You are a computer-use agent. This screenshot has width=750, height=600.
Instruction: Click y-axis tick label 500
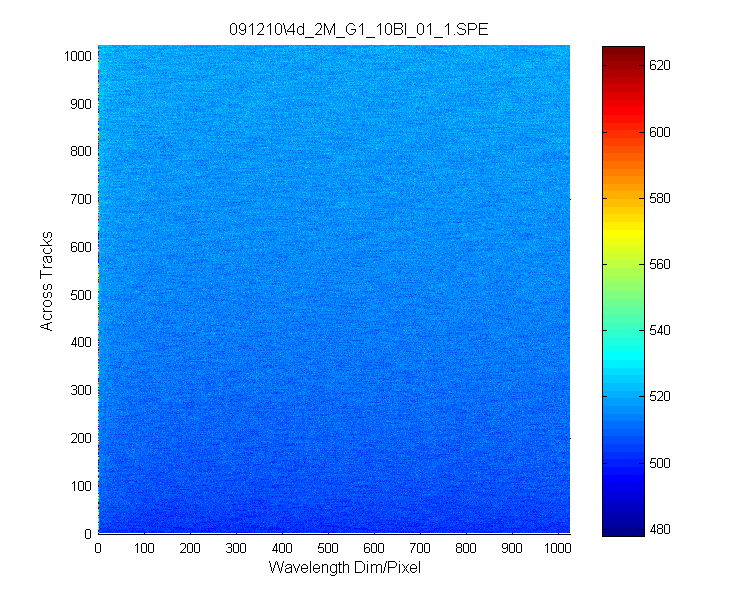coord(81,295)
